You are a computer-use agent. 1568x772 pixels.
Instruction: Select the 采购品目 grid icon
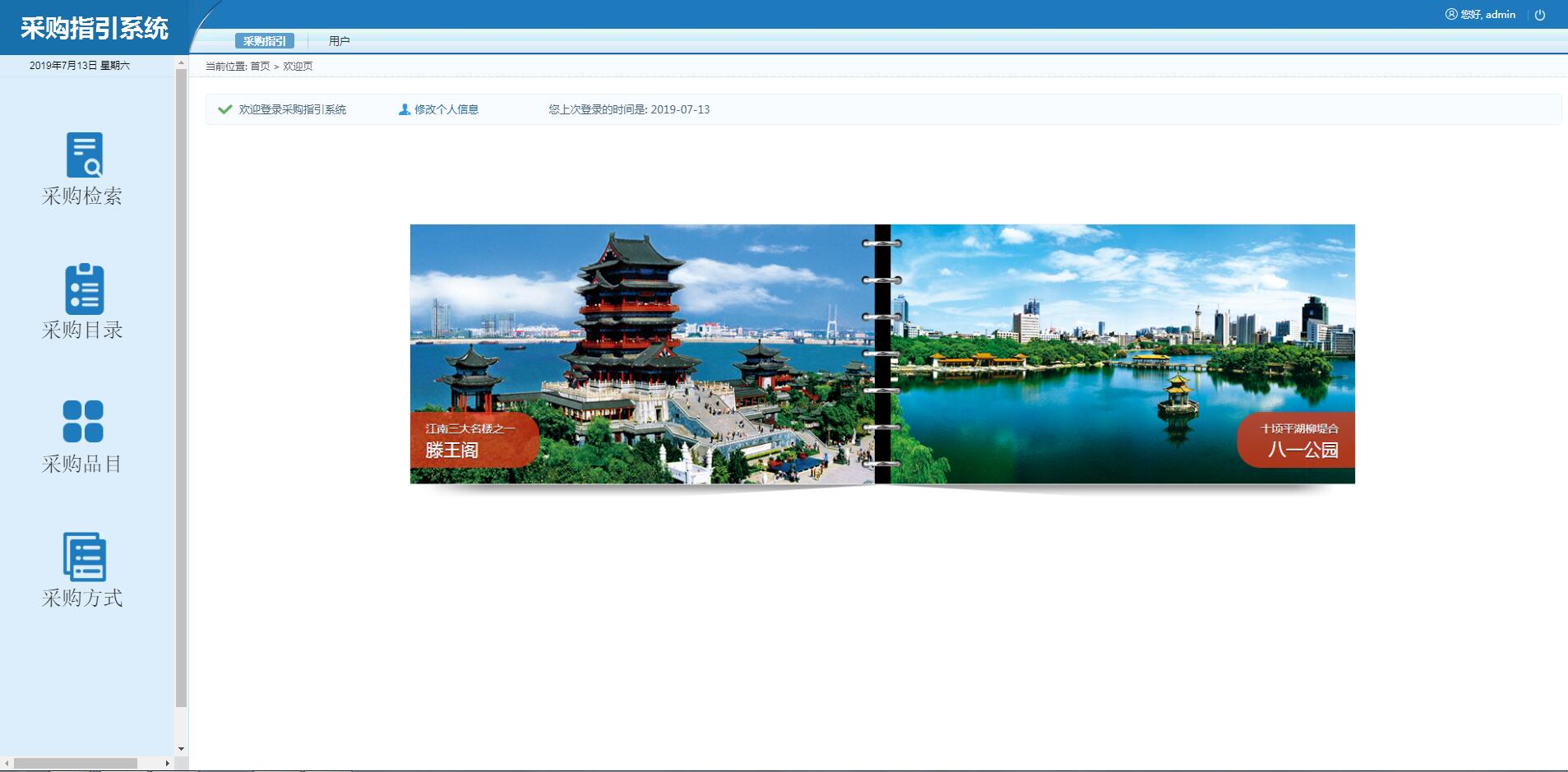click(x=83, y=422)
